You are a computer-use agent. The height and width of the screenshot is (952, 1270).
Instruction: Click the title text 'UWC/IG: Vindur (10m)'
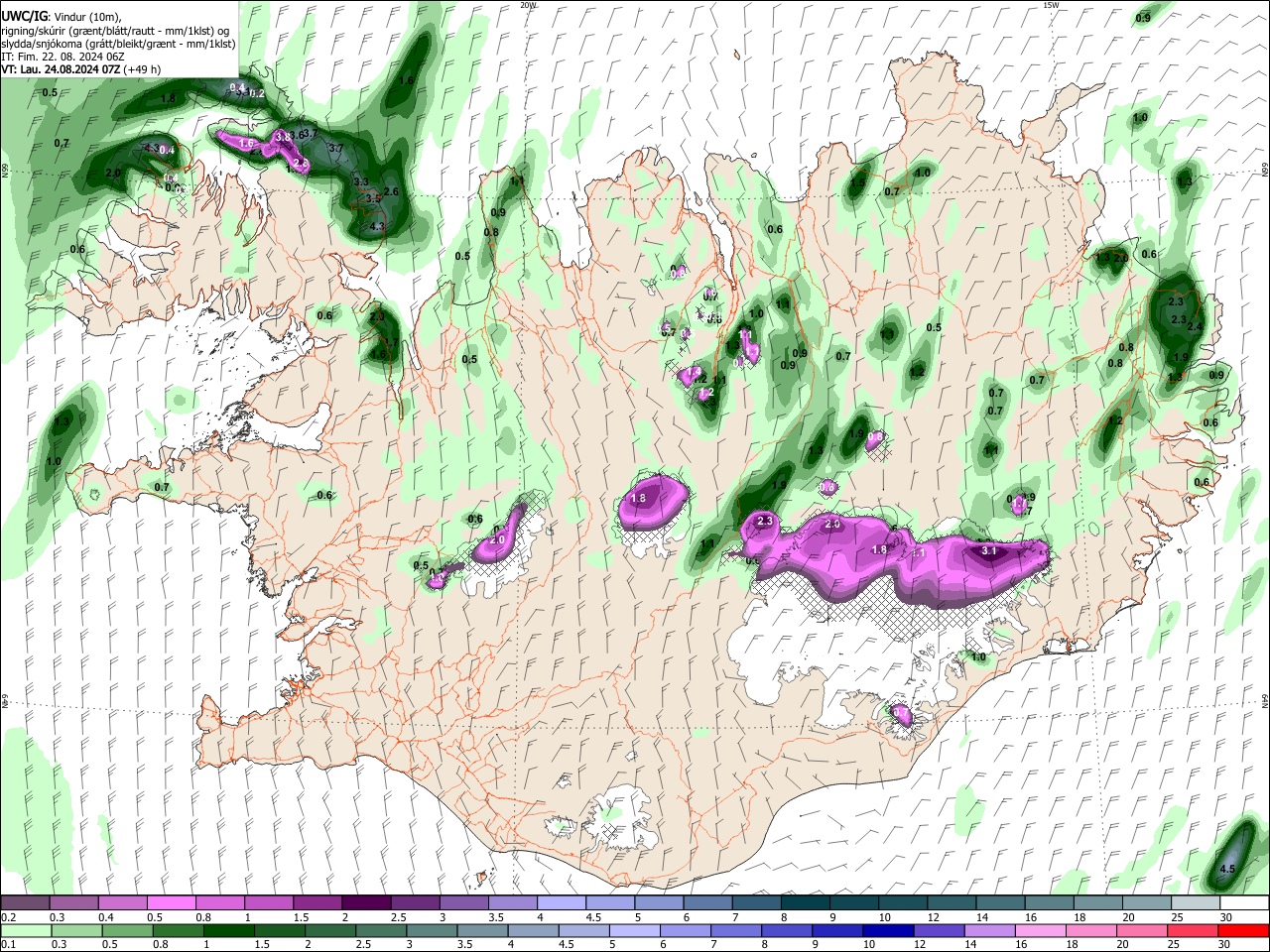[62, 16]
